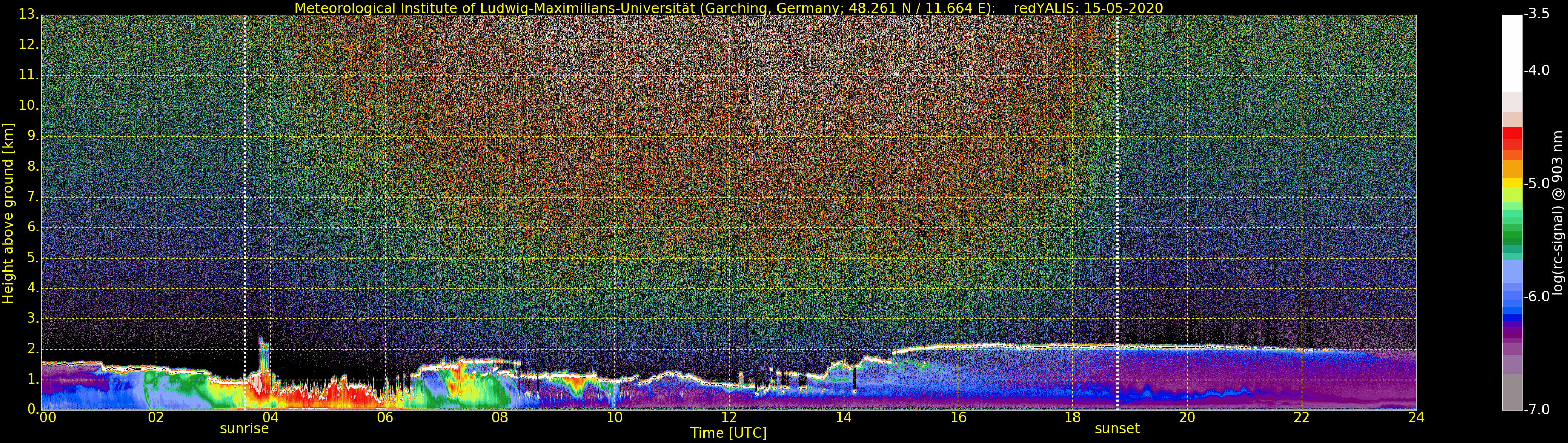This screenshot has height=443, width=1568.
Task: Click the '10' time axis tick label
Action: (x=614, y=417)
